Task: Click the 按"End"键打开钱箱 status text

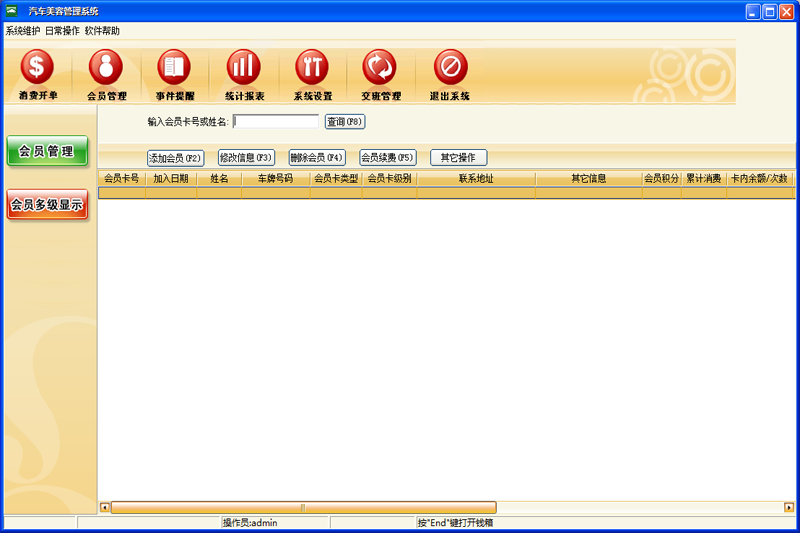Action: point(455,523)
